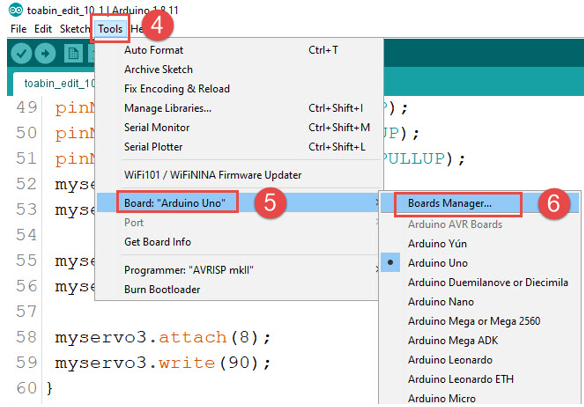Screen dimensions: 584x407
Task: Select Arduino Nano board
Action: tap(480, 302)
